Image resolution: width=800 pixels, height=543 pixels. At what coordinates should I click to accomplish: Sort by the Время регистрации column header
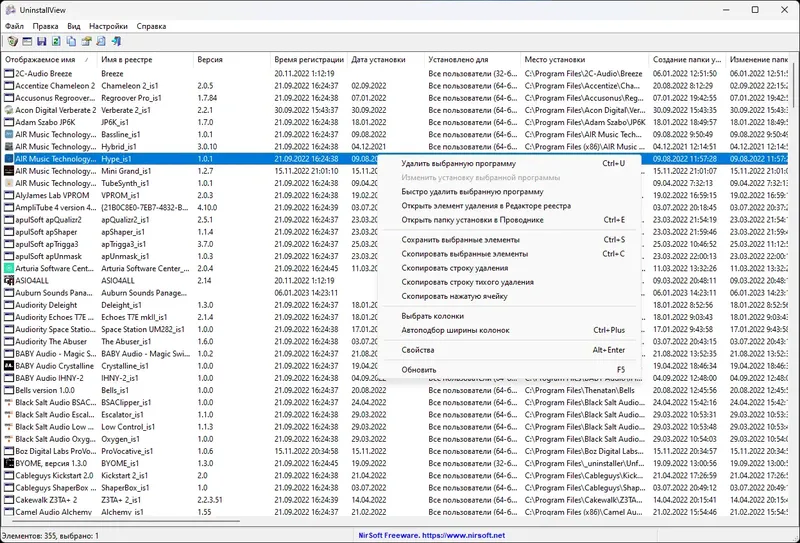pos(309,60)
